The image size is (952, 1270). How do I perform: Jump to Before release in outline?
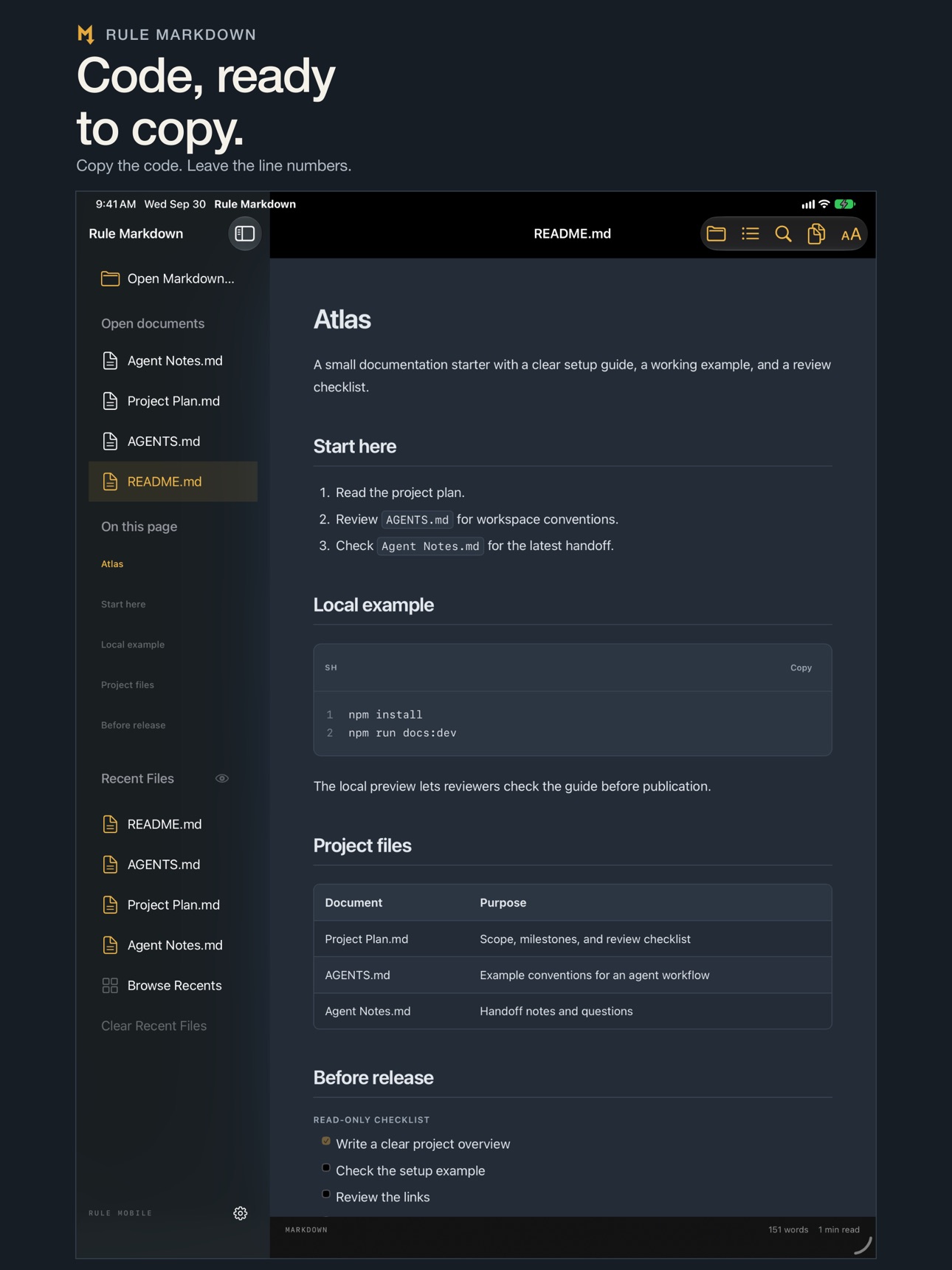(134, 725)
